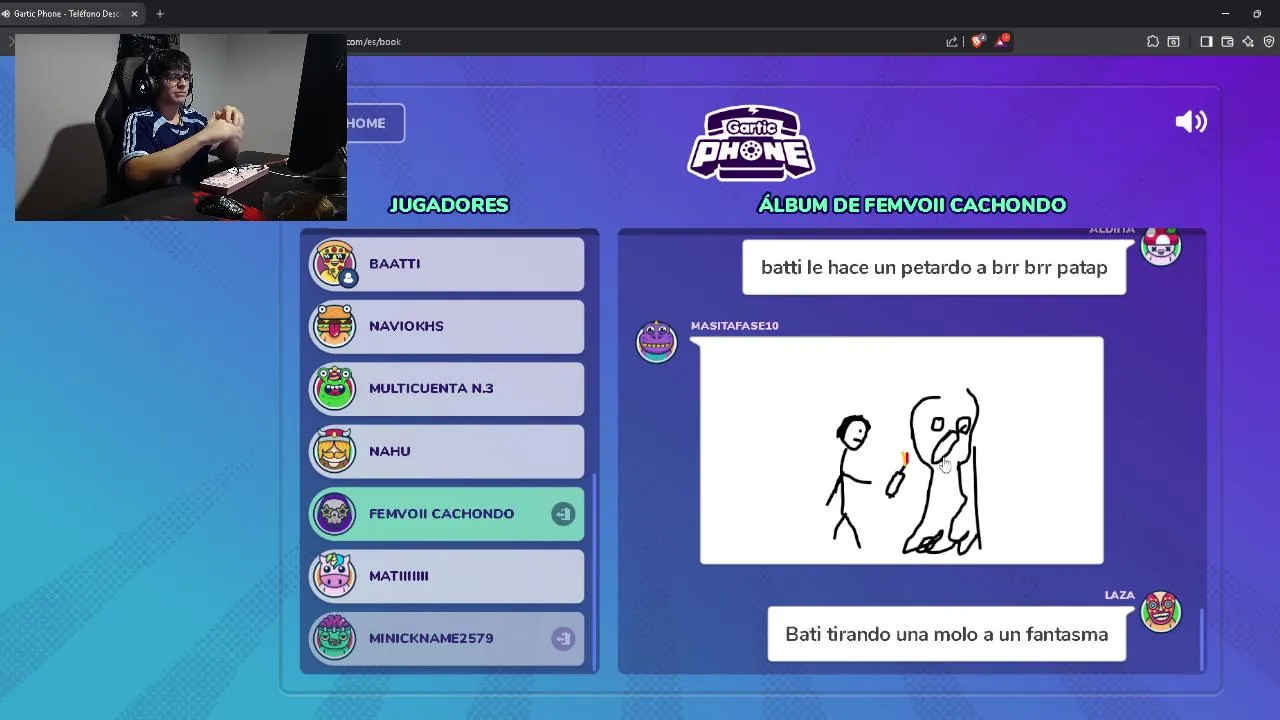Restore down the browser window
The height and width of the screenshot is (720, 1280).
(1257, 14)
